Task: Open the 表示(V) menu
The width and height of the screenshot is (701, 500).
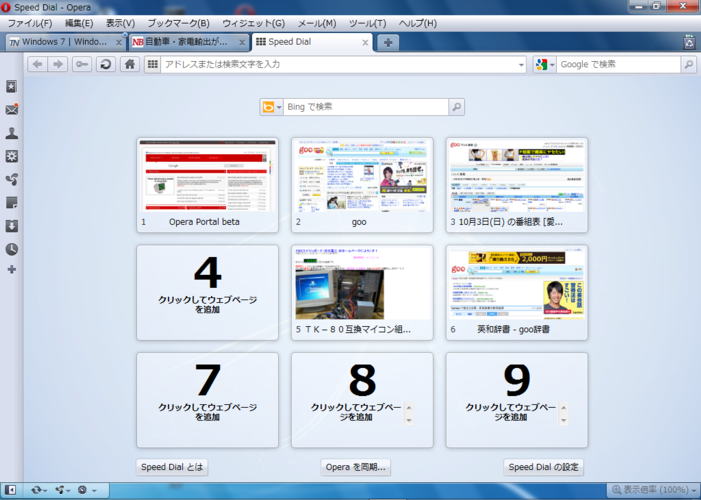Action: pos(120,23)
